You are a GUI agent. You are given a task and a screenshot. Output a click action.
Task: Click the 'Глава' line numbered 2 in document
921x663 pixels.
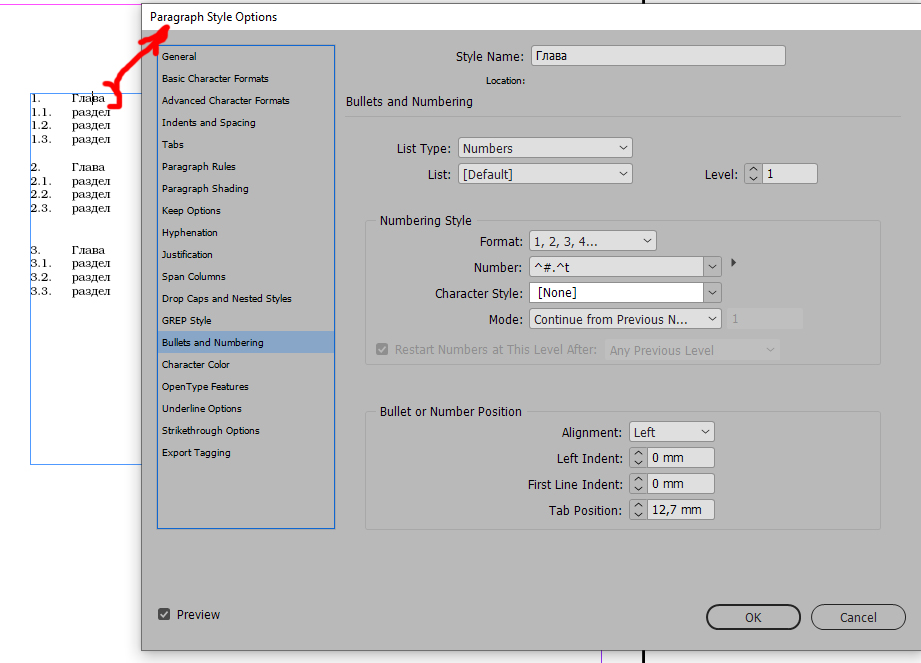(x=88, y=167)
